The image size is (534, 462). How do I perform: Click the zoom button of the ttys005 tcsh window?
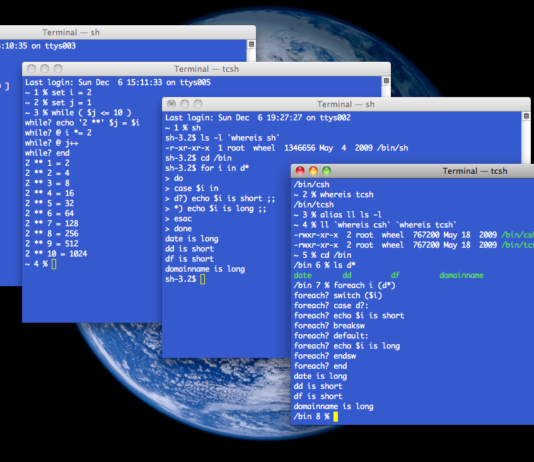(x=58, y=69)
